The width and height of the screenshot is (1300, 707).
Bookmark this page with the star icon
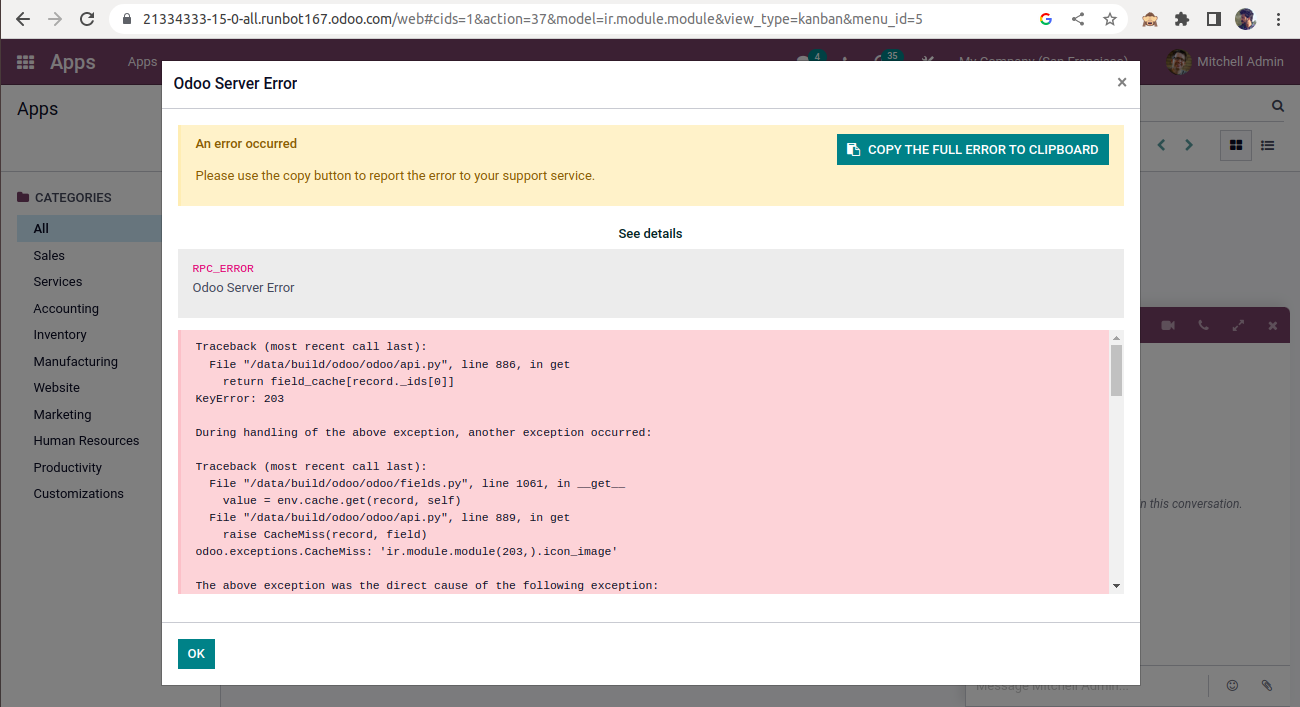click(1110, 19)
